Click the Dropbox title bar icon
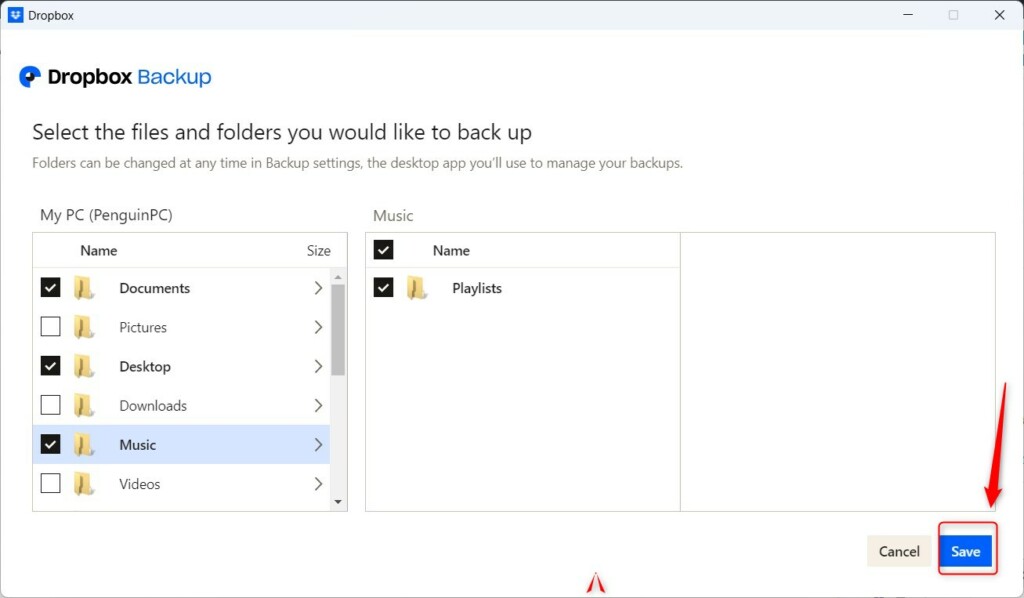Screen dimensions: 1024x598 [15, 15]
